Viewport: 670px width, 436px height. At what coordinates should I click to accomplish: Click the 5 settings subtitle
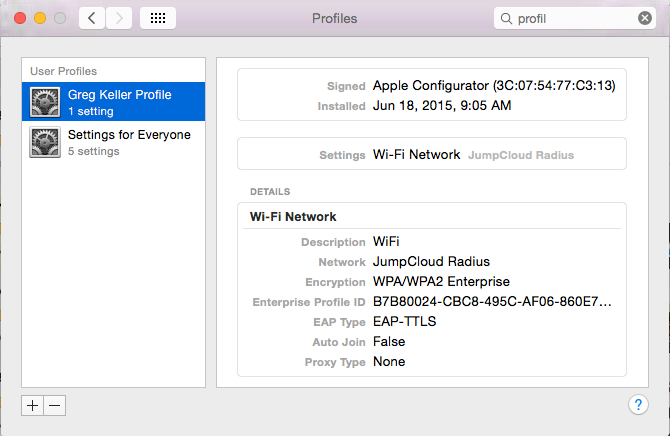click(x=94, y=151)
